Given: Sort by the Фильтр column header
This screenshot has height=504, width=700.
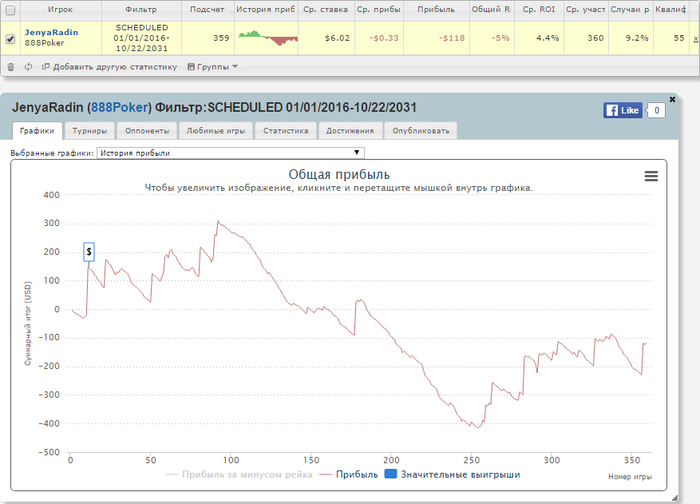Looking at the screenshot, I should [141, 10].
